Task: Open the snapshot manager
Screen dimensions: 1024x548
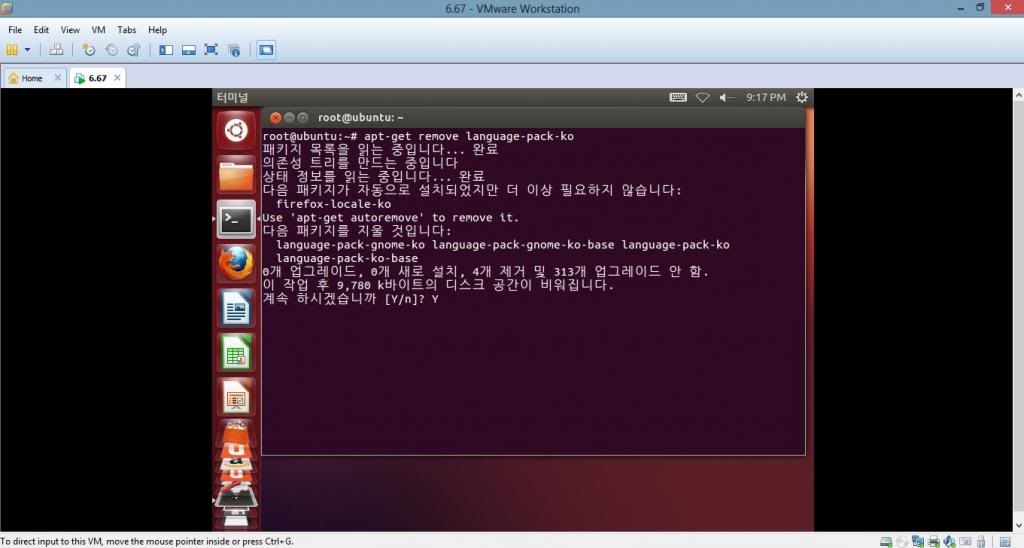Action: [x=134, y=50]
